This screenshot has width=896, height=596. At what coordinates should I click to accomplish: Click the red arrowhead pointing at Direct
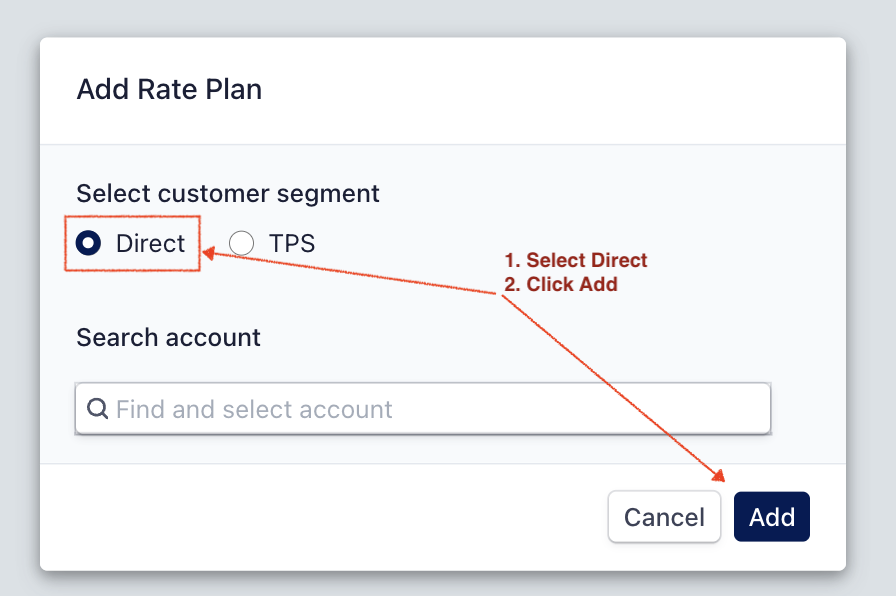coord(209,253)
